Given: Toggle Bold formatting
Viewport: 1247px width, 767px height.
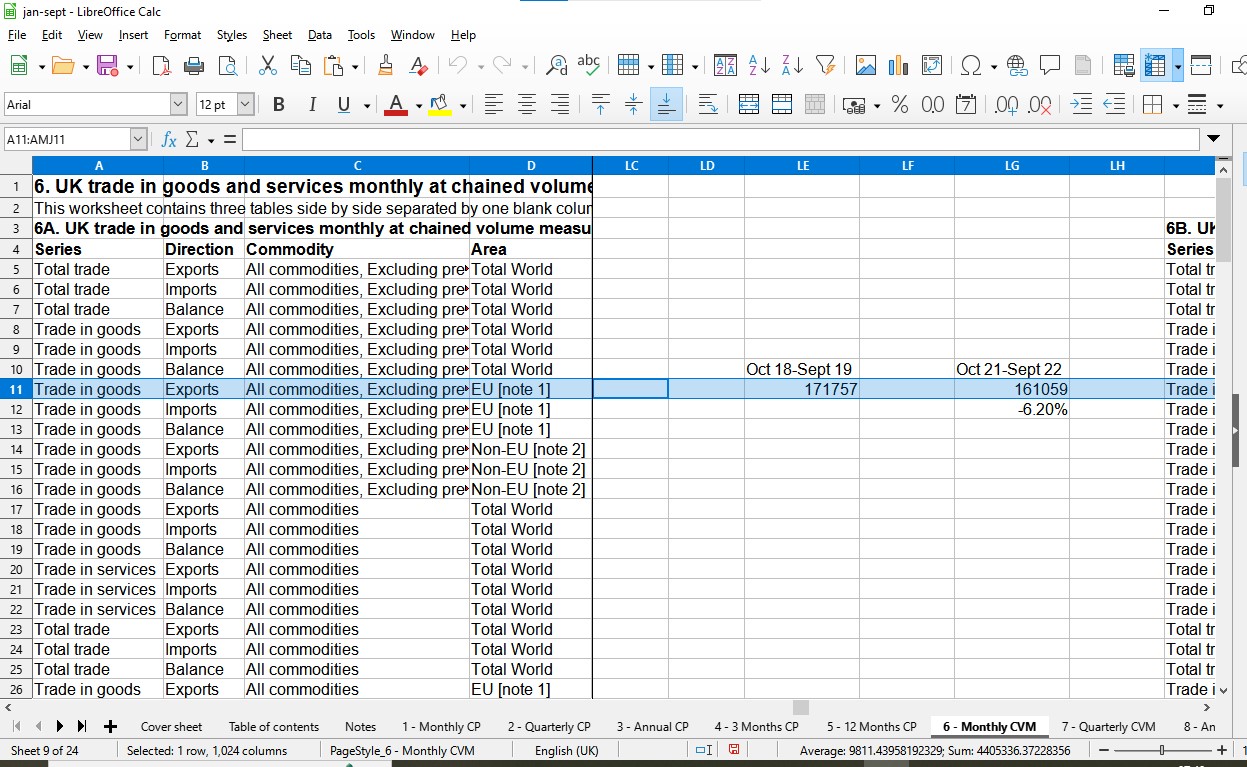Looking at the screenshot, I should pyautogui.click(x=279, y=104).
